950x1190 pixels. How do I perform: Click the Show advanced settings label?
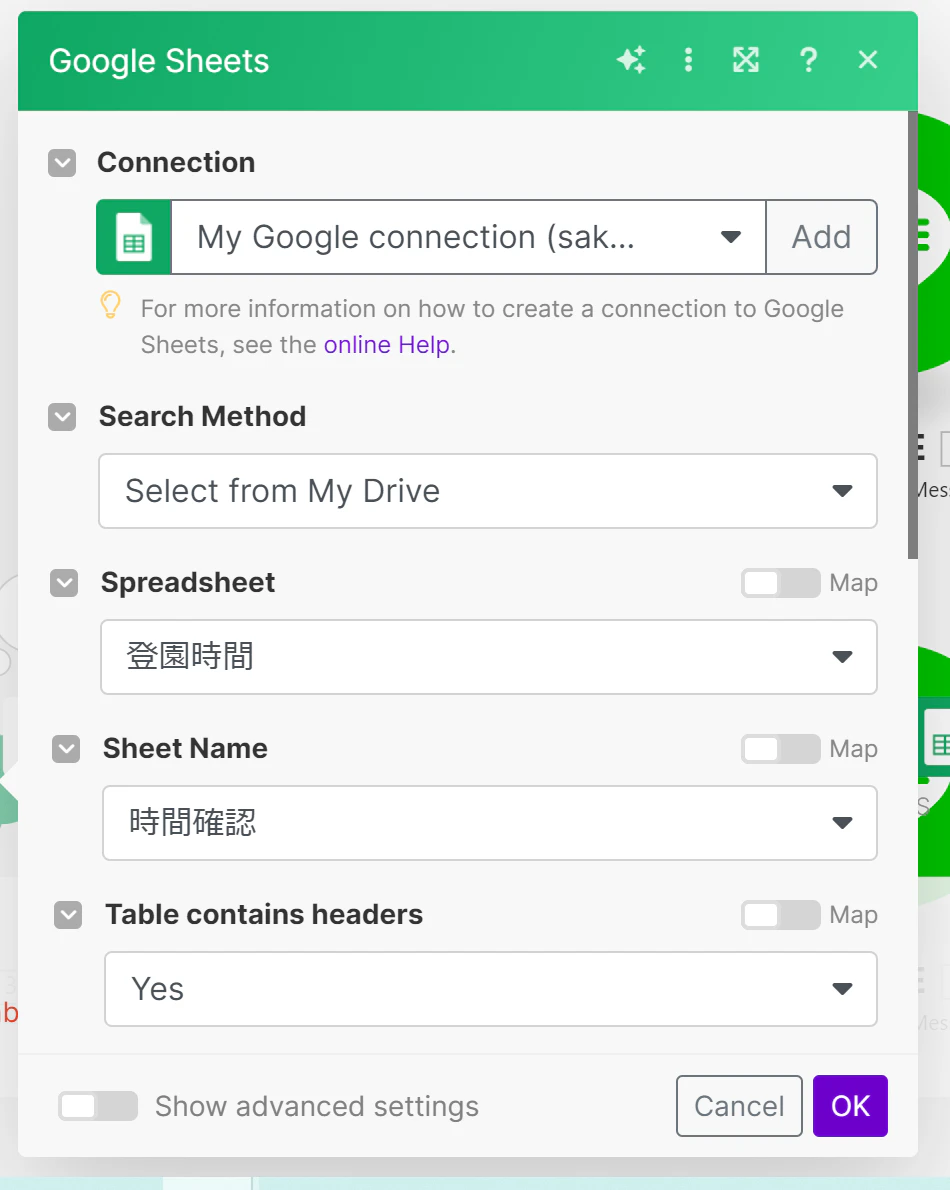pyautogui.click(x=317, y=1107)
